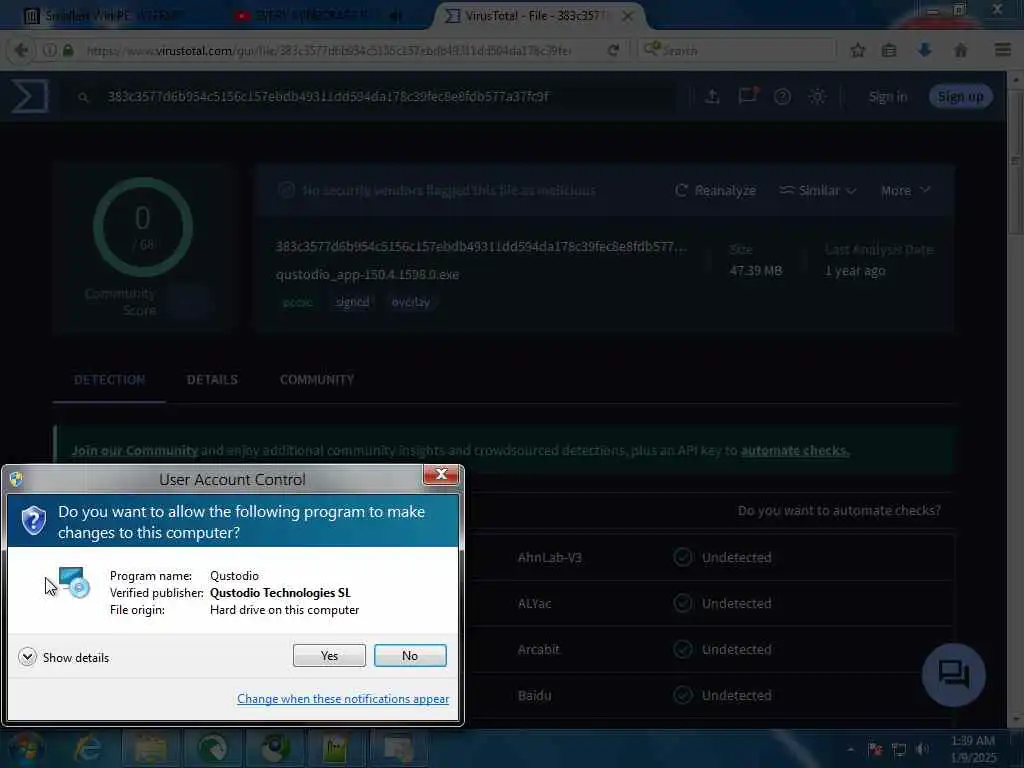Screen dimensions: 1024x768
Task: Click the AhnLab-V3 vendor name
Action: [x=549, y=557]
